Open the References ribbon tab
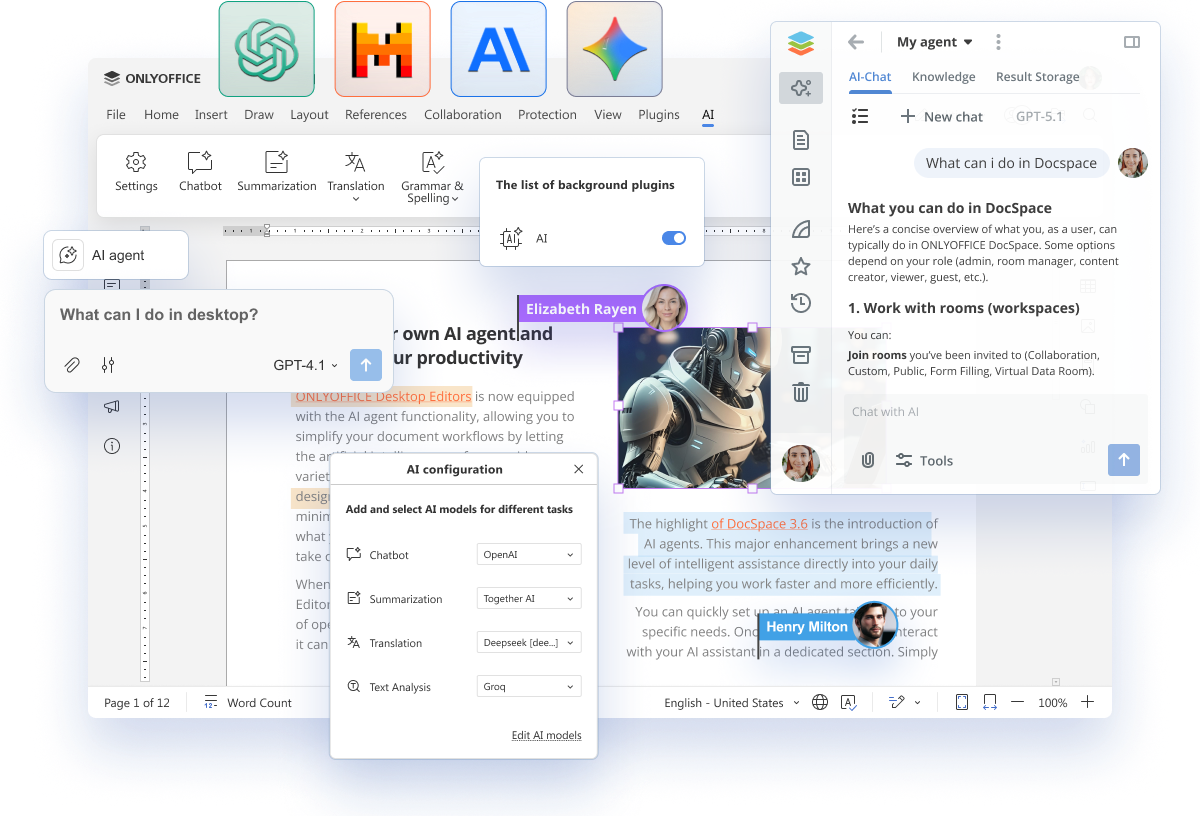Image resolution: width=1200 pixels, height=816 pixels. click(376, 114)
